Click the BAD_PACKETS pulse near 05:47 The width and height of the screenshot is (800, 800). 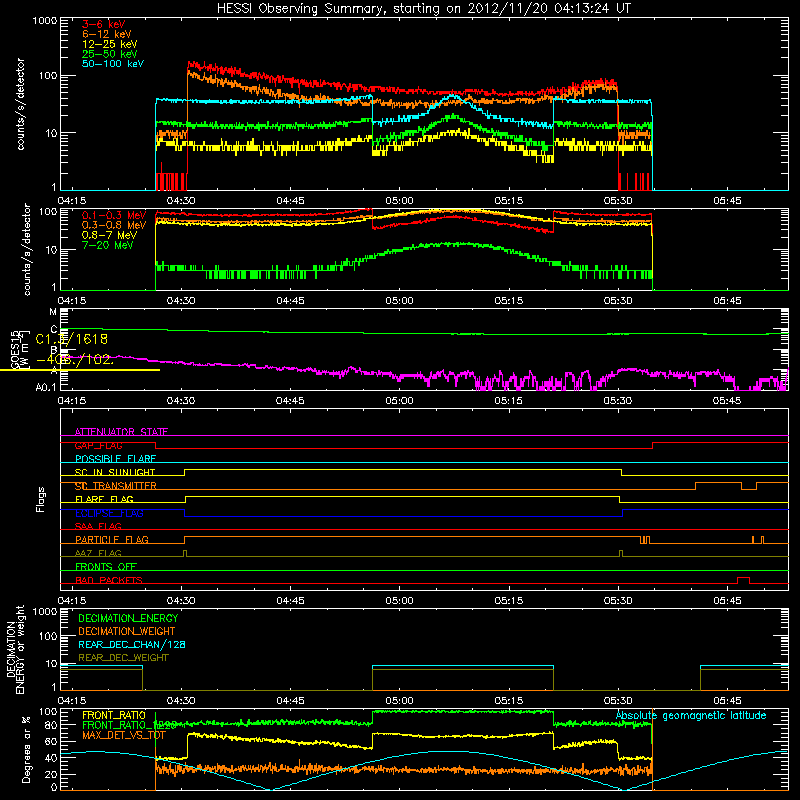pyautogui.click(x=743, y=580)
